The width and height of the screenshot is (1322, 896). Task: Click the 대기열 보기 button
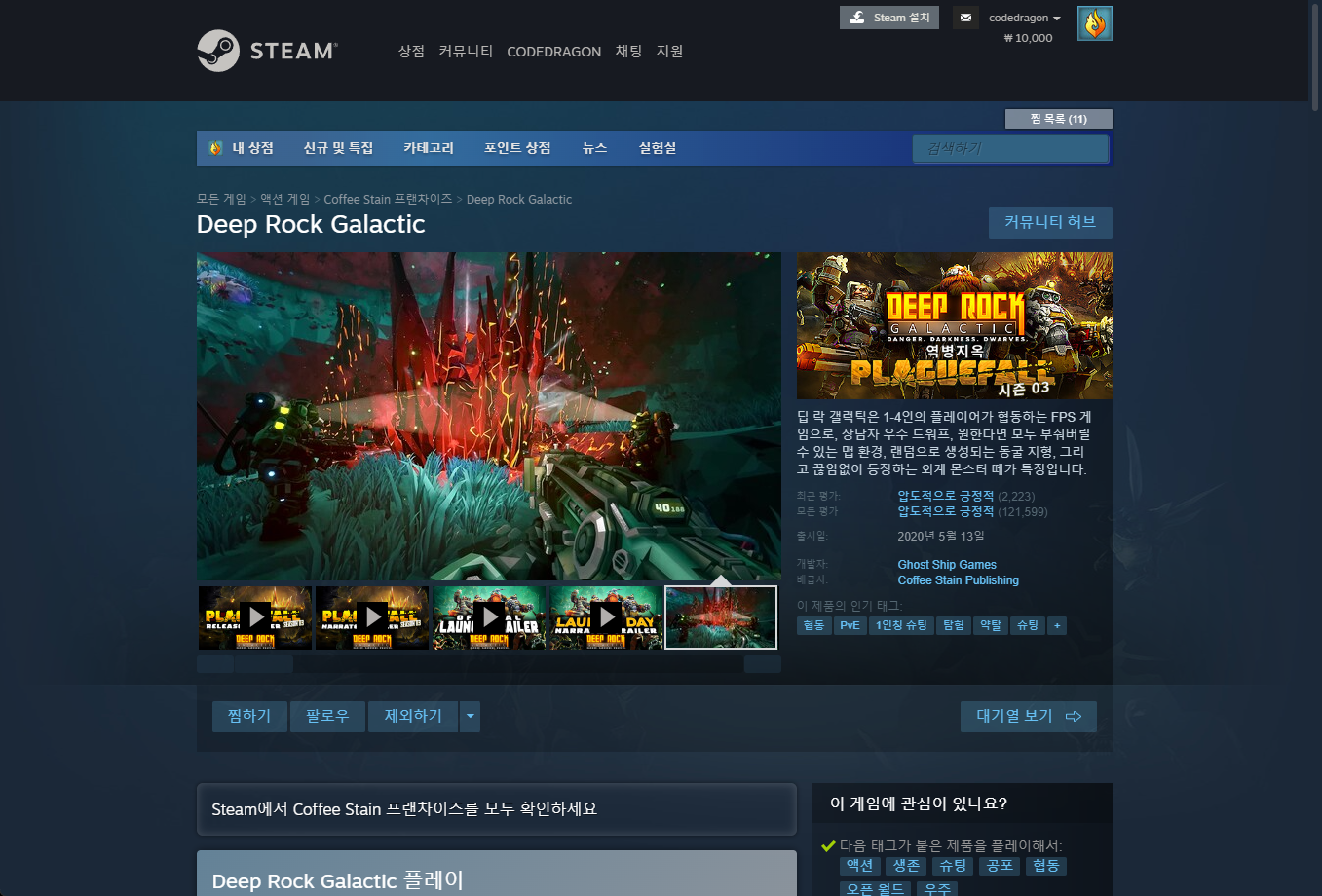(1029, 717)
